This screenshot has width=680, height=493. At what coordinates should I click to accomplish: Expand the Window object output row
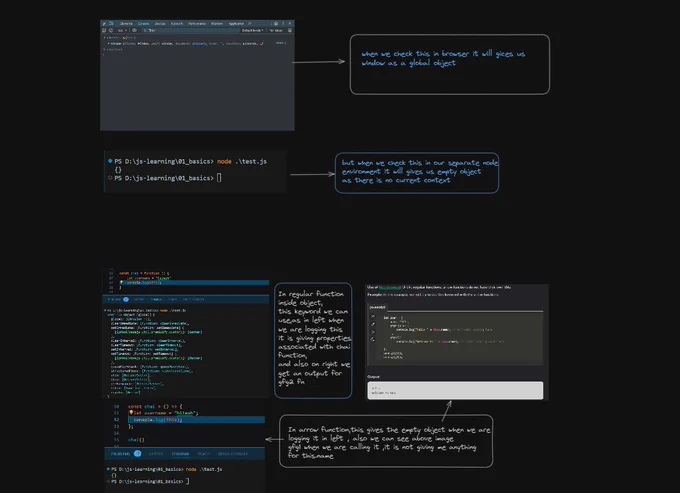click(x=186, y=43)
